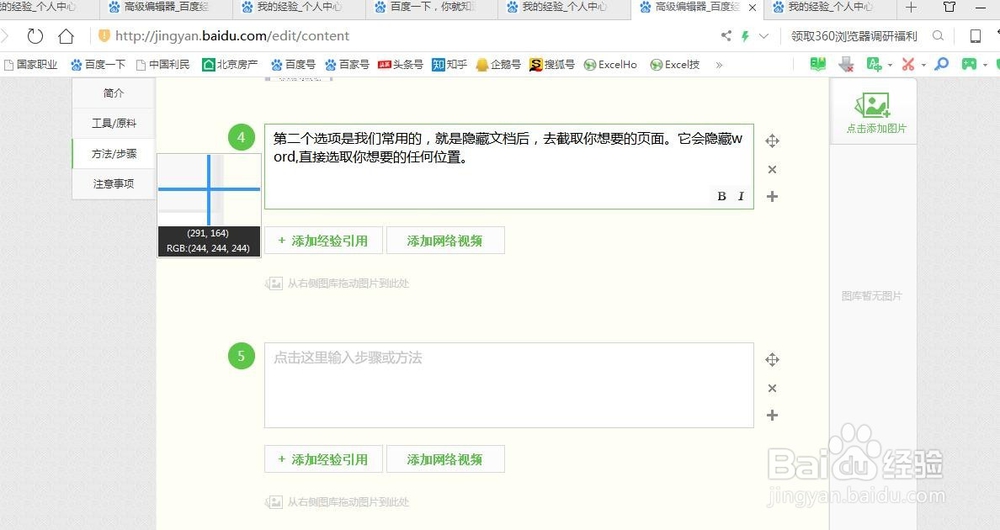1000x530 pixels.
Task: Click the green game controller icon
Action: pos(969,64)
